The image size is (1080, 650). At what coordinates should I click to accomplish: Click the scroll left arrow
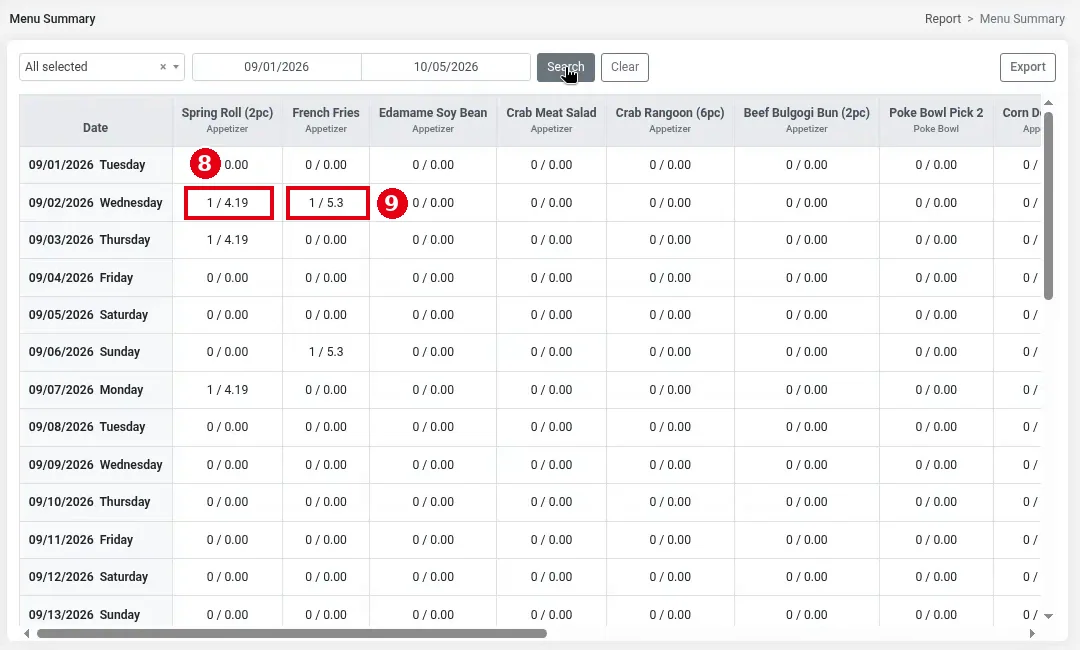(x=27, y=633)
